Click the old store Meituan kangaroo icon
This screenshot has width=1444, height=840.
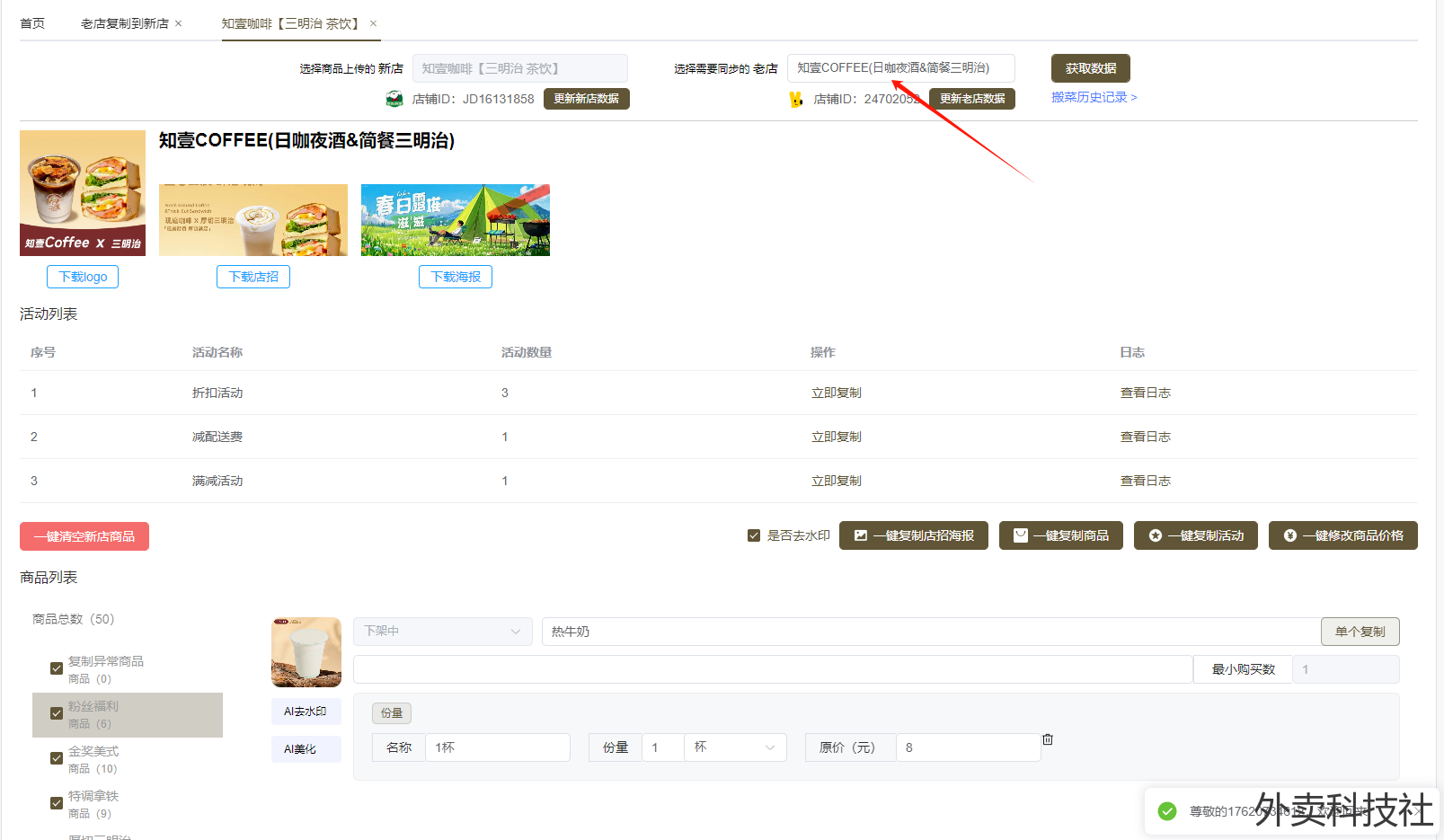point(796,99)
